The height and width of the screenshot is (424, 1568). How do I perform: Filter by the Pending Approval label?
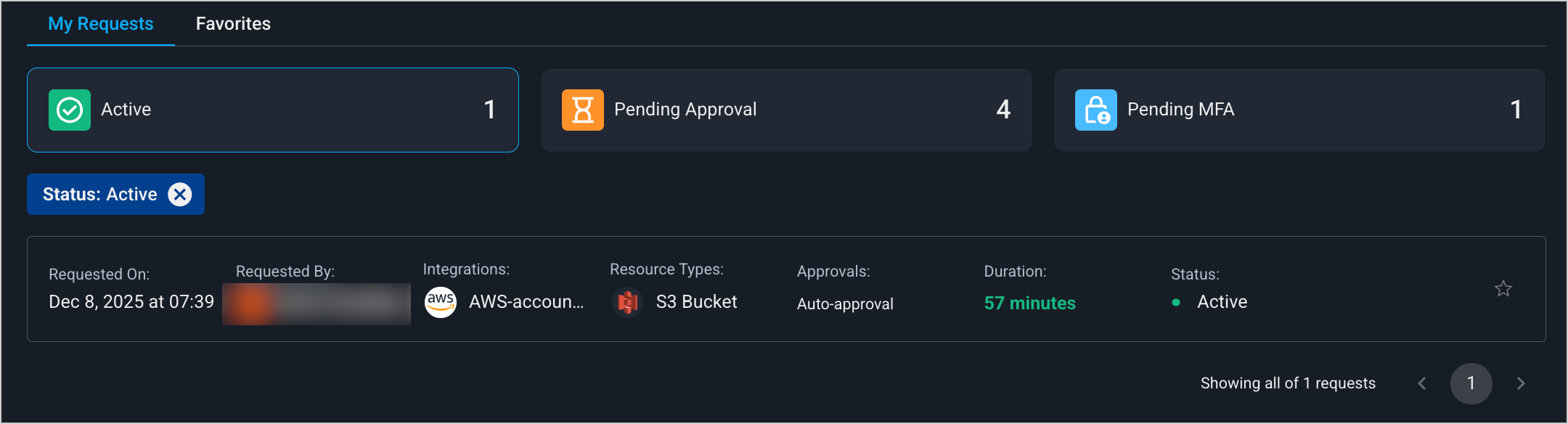[x=685, y=110]
